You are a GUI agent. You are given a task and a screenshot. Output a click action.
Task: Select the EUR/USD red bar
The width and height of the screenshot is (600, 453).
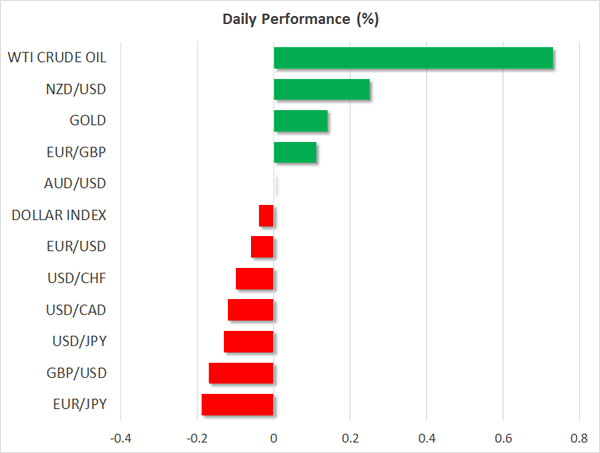(x=262, y=247)
